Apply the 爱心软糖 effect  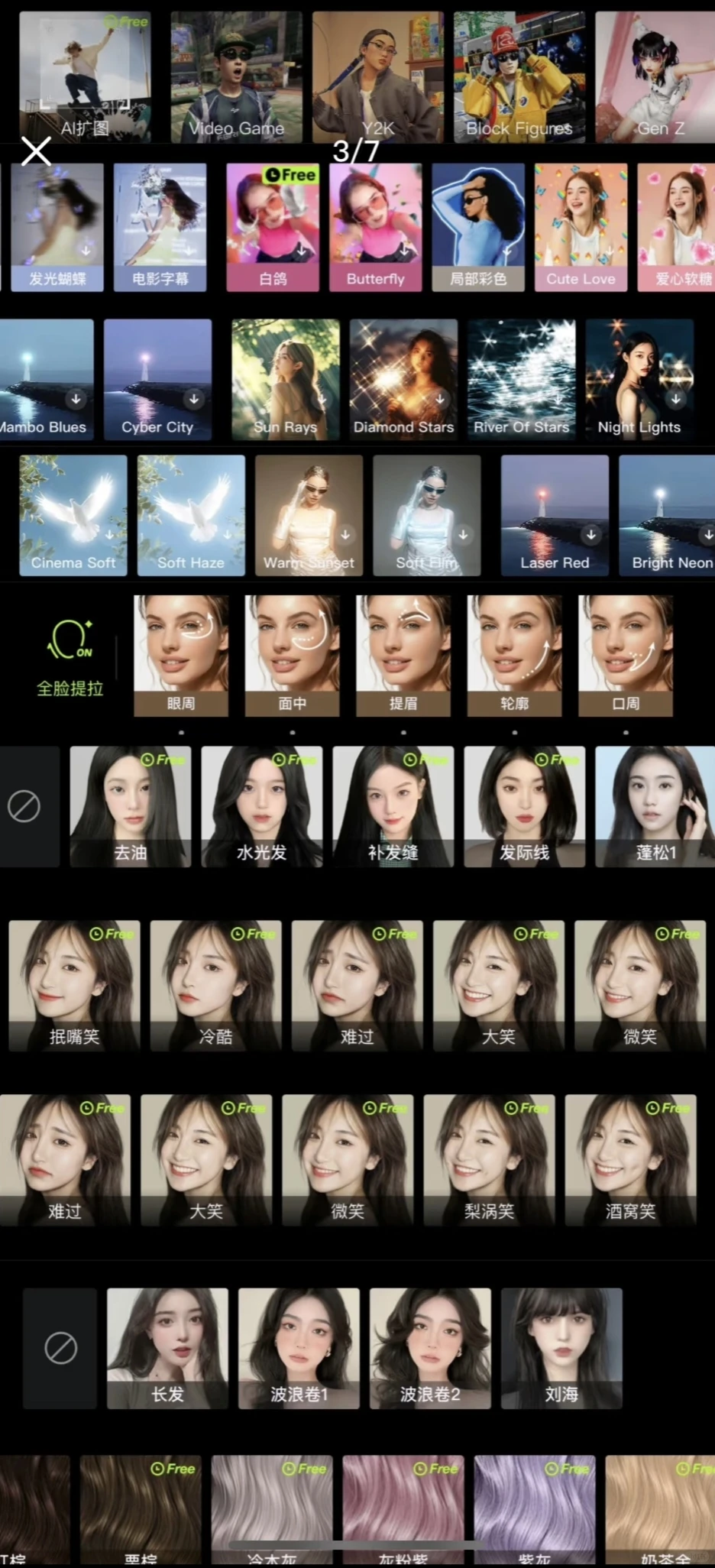tap(676, 227)
